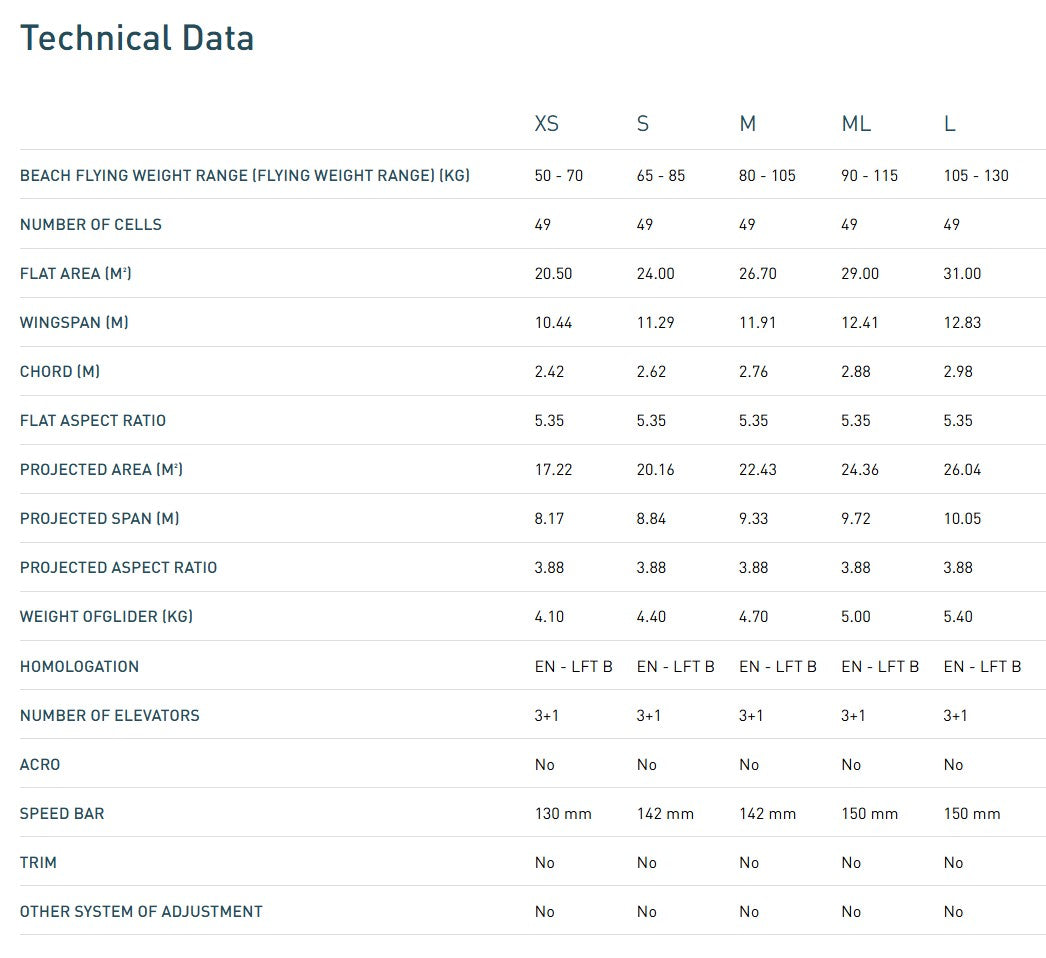Click Projected Area value 26.04 for L
The height and width of the screenshot is (958, 1046).
tap(962, 470)
